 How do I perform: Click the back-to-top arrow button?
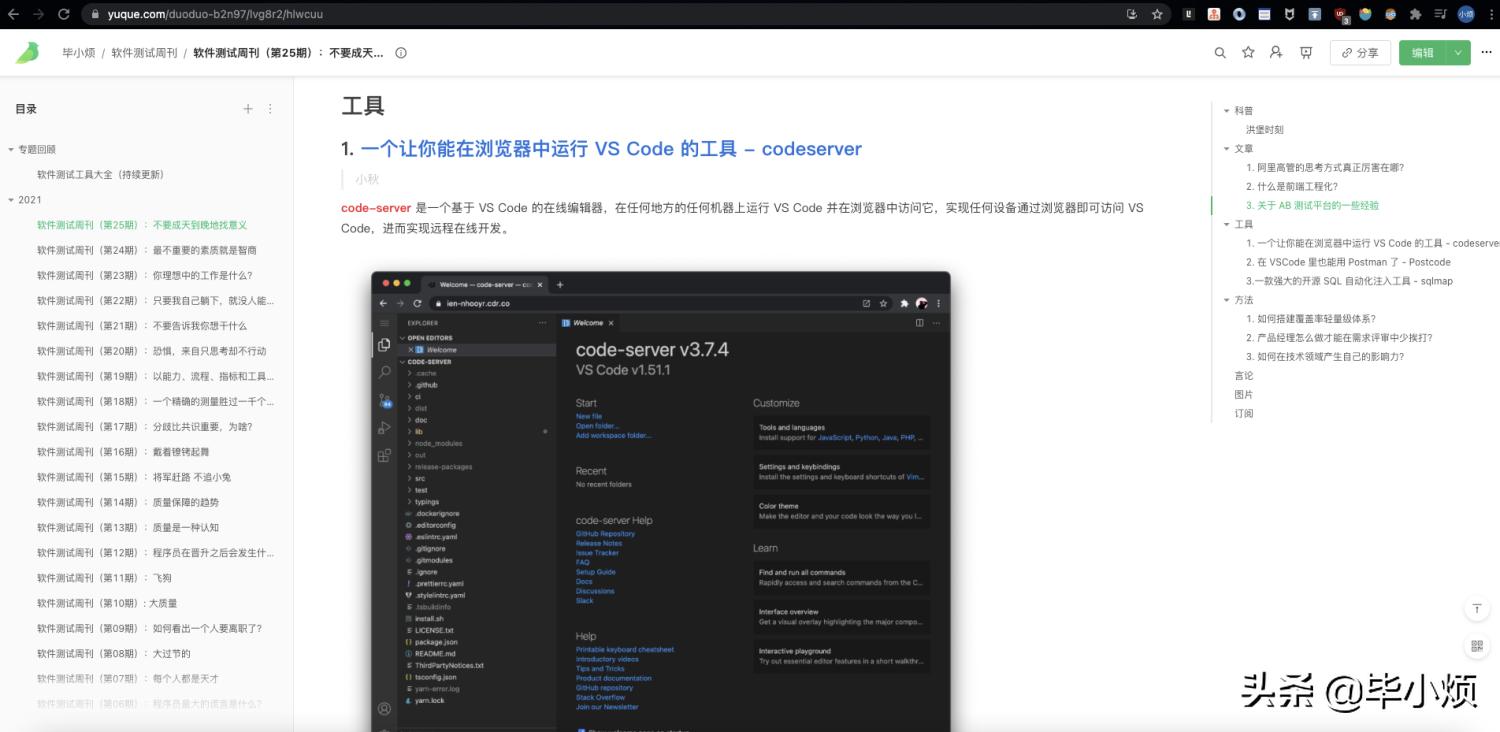1477,609
